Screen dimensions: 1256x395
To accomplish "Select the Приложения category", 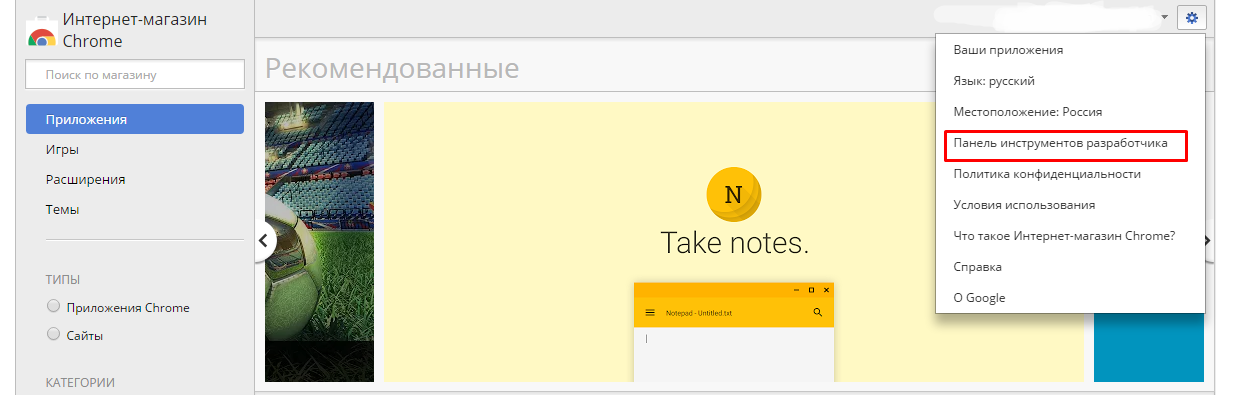I will 135,119.
